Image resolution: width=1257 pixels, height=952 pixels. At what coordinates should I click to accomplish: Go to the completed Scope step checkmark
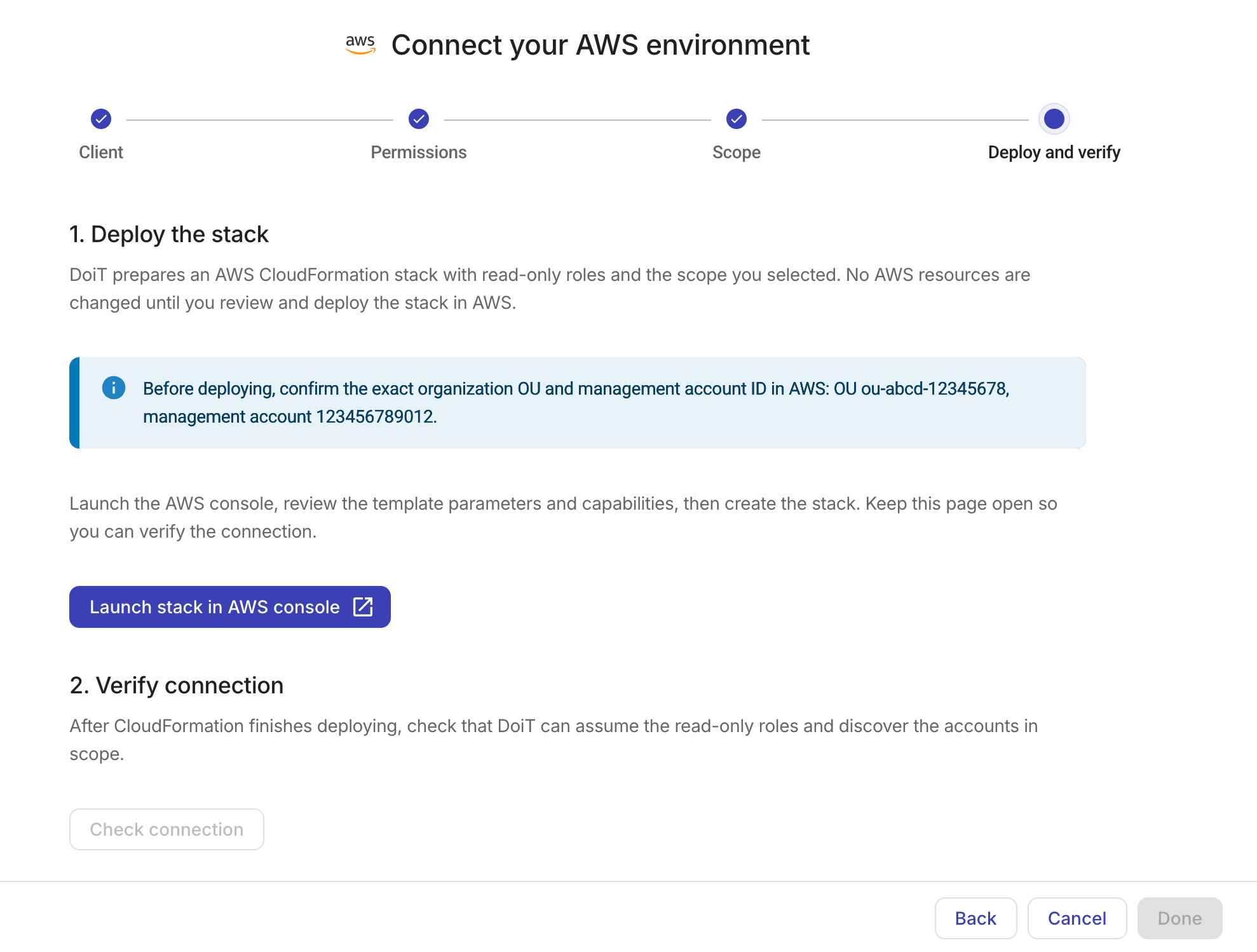[737, 119]
